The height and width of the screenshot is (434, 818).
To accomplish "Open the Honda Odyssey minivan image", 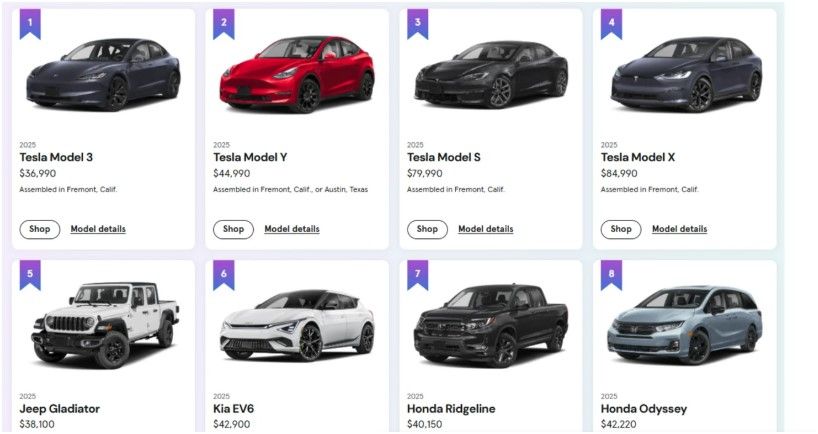I will pyautogui.click(x=685, y=325).
